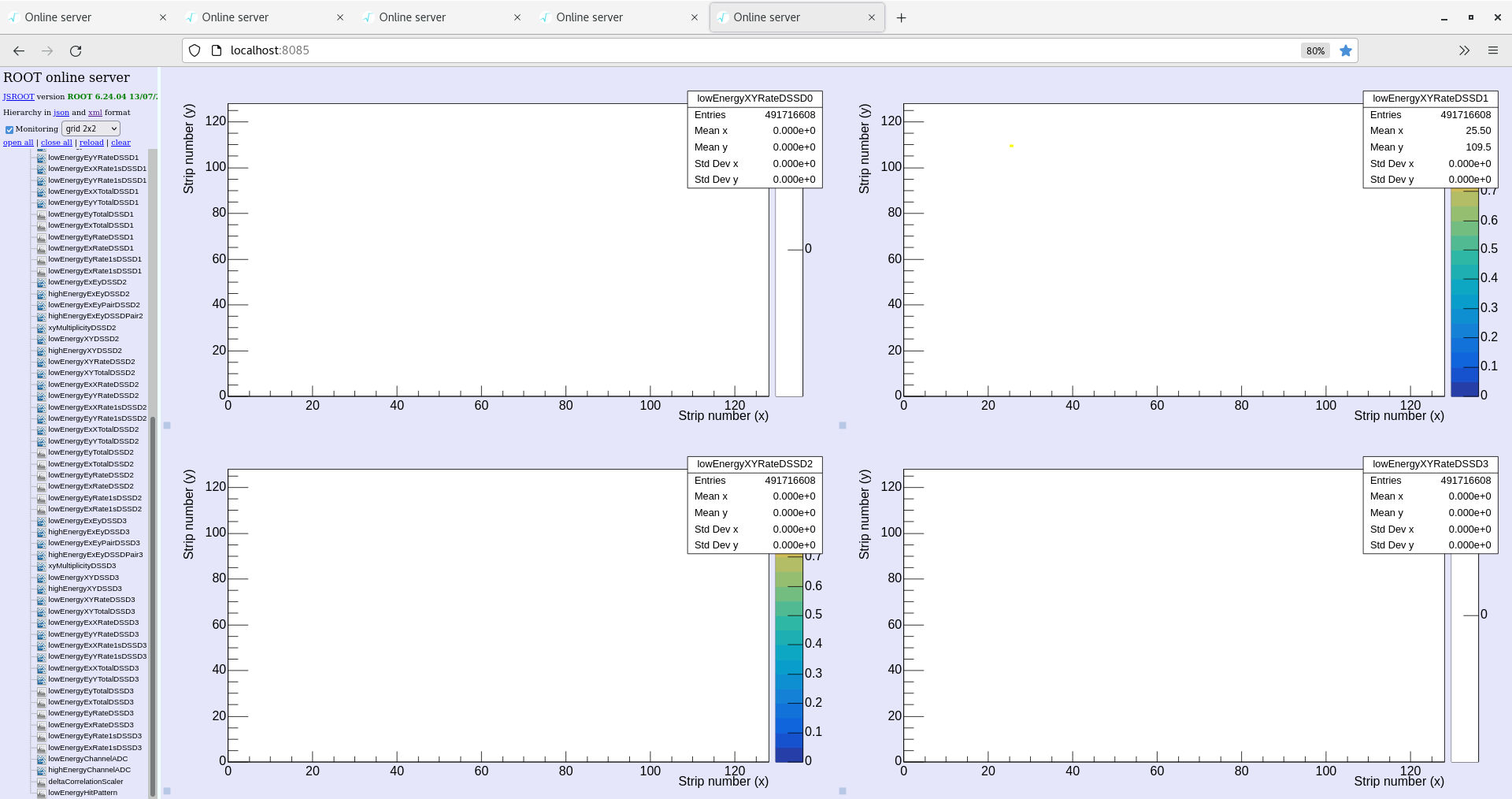
Task: Click the 'open all' link
Action: 18,143
